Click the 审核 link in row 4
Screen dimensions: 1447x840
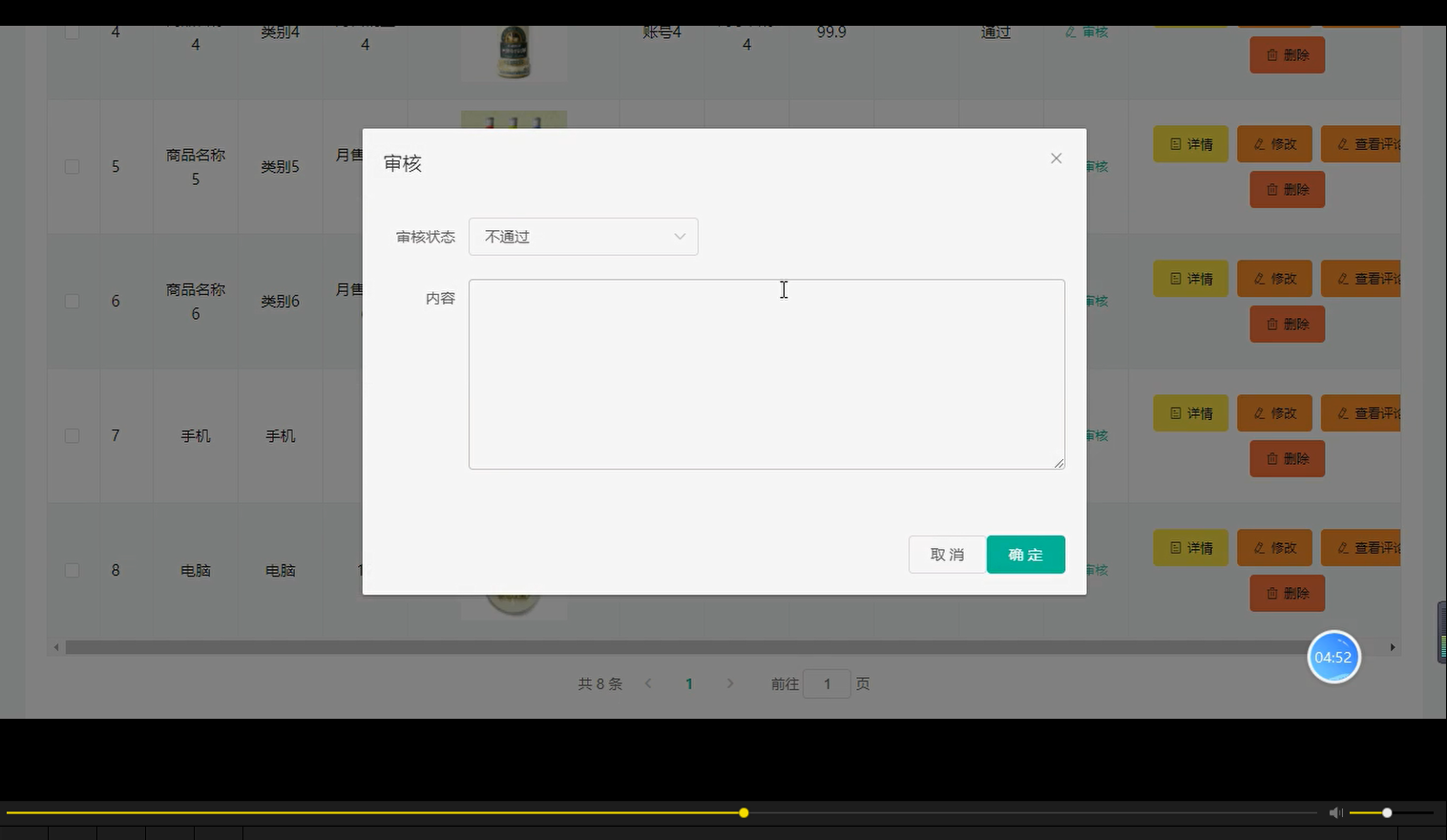click(1087, 32)
